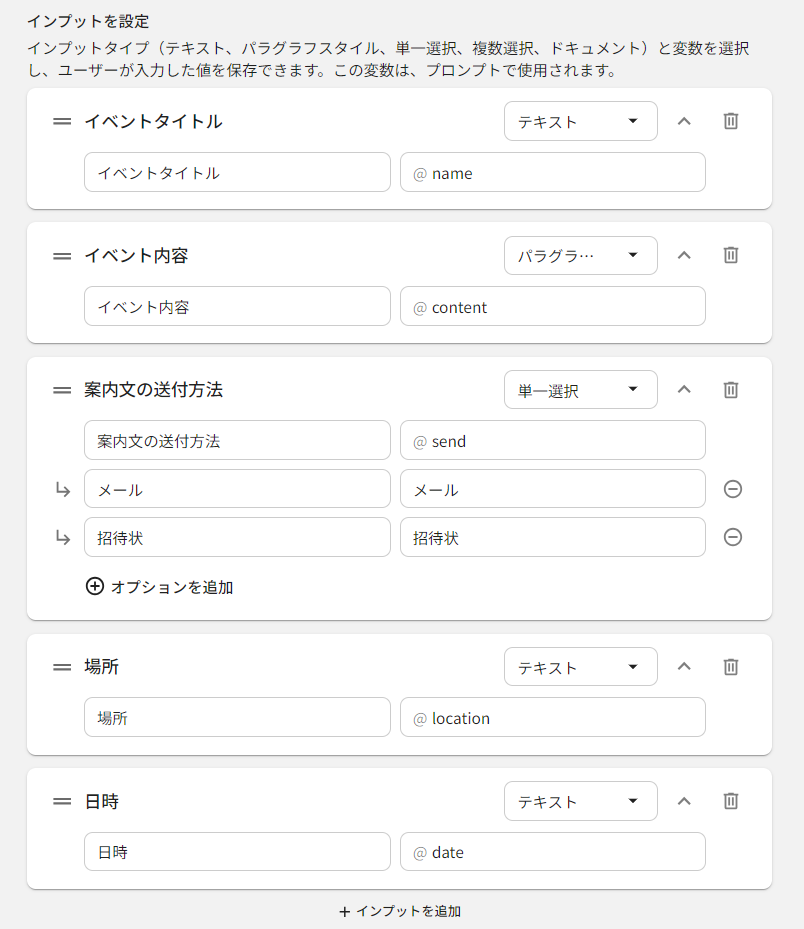This screenshot has height=929, width=804.
Task: Click インプットを追加 at the bottom
Action: 400,911
